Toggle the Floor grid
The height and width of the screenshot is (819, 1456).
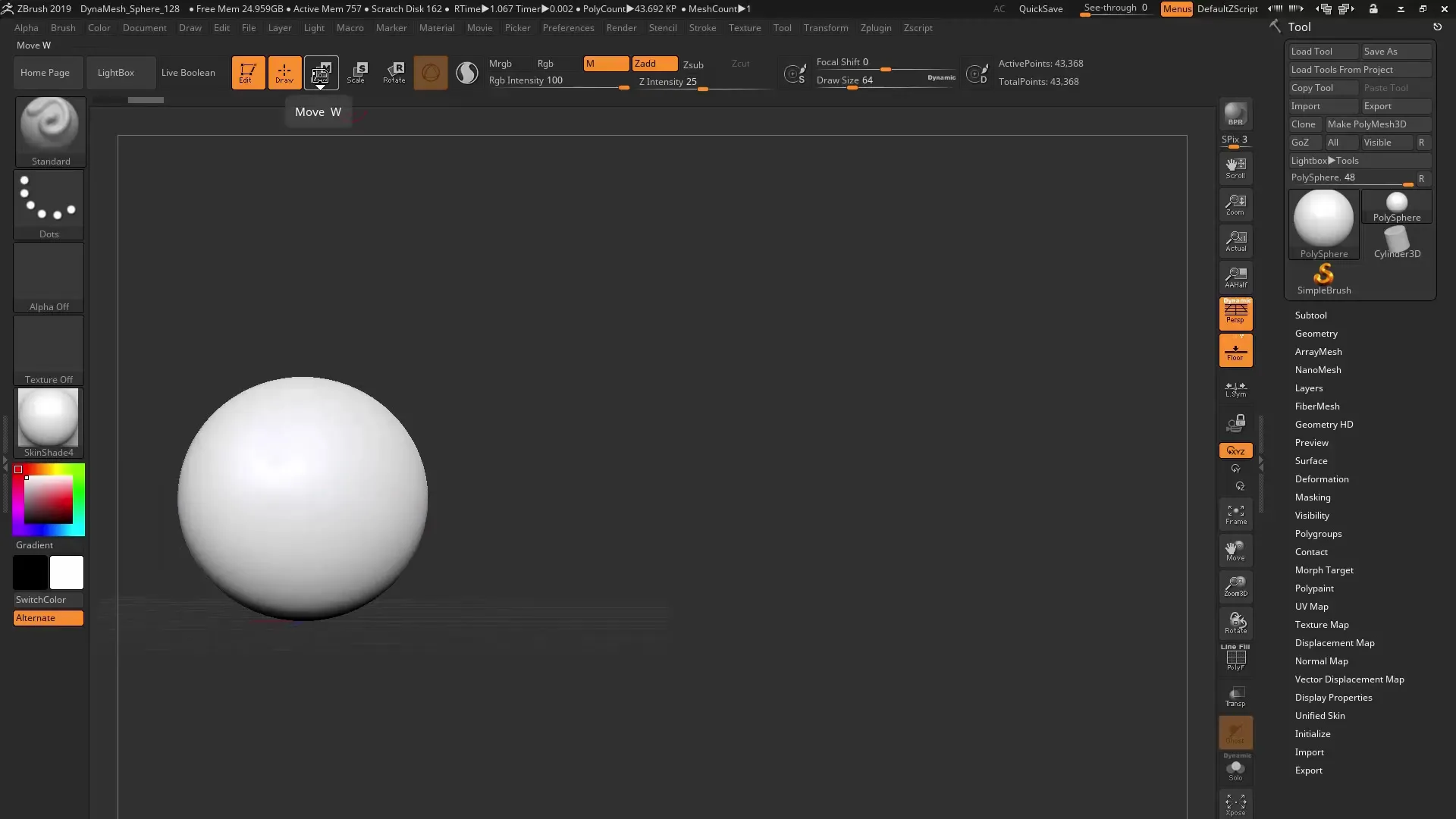click(1235, 351)
